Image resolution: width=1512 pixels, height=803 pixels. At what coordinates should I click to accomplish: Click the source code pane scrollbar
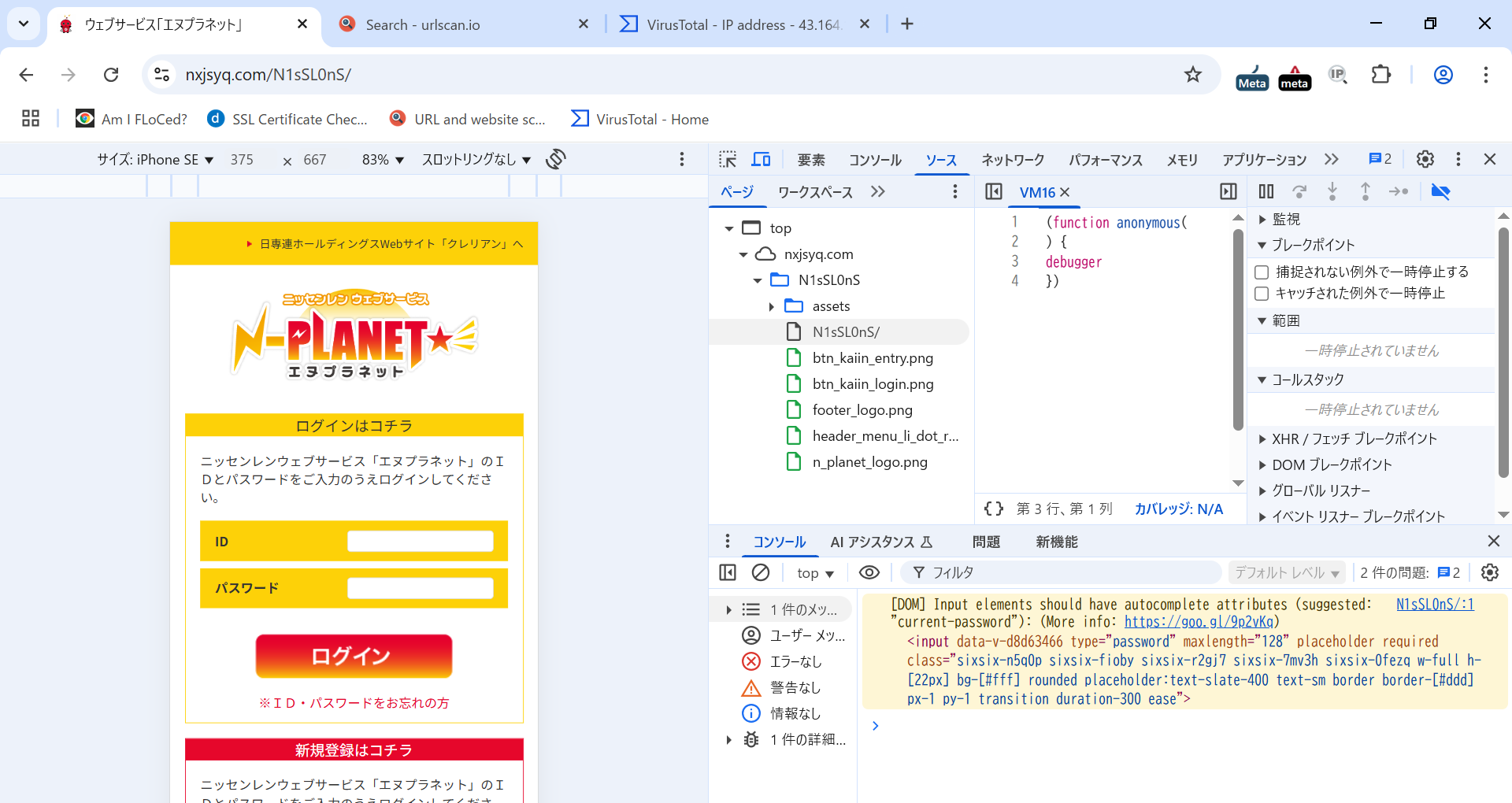click(1238, 328)
